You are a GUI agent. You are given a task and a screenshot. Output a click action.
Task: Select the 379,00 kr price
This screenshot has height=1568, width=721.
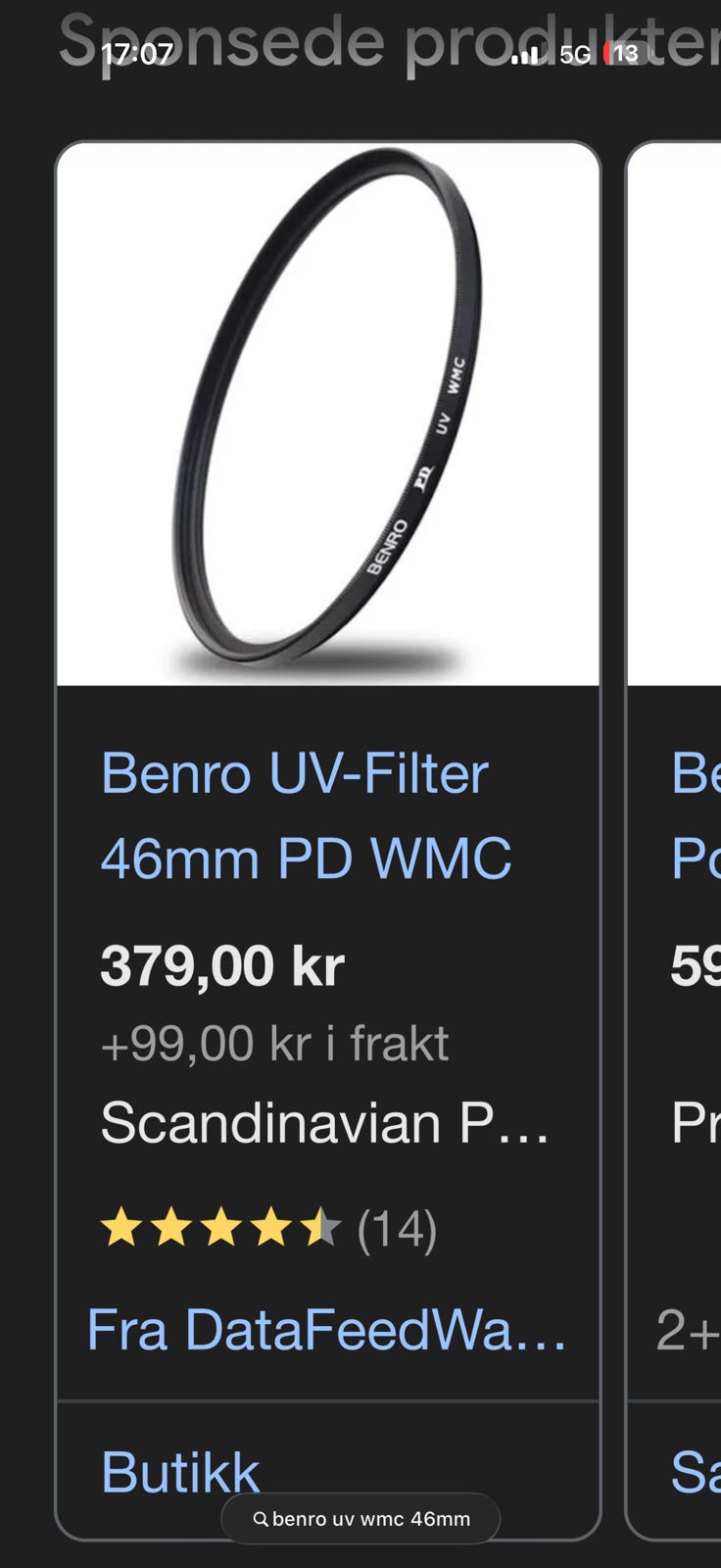click(x=222, y=966)
